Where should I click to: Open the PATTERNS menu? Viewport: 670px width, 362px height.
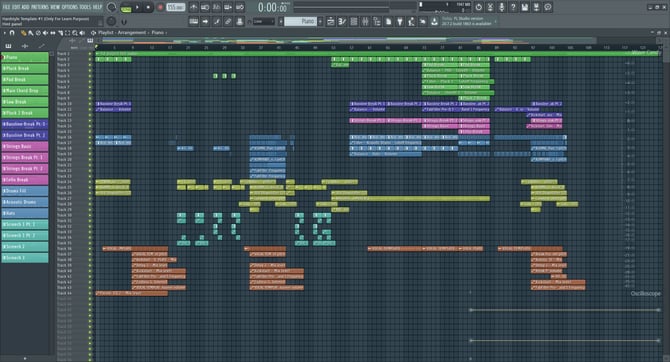[x=40, y=7]
